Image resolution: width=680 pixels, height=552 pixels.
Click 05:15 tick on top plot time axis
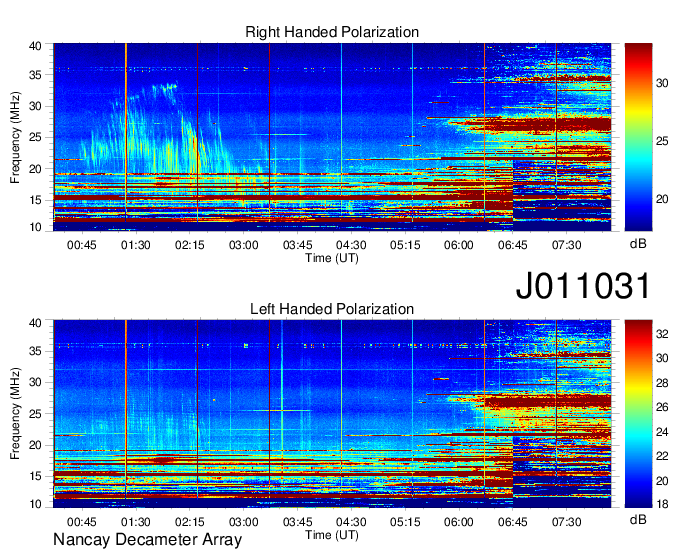pyautogui.click(x=405, y=245)
